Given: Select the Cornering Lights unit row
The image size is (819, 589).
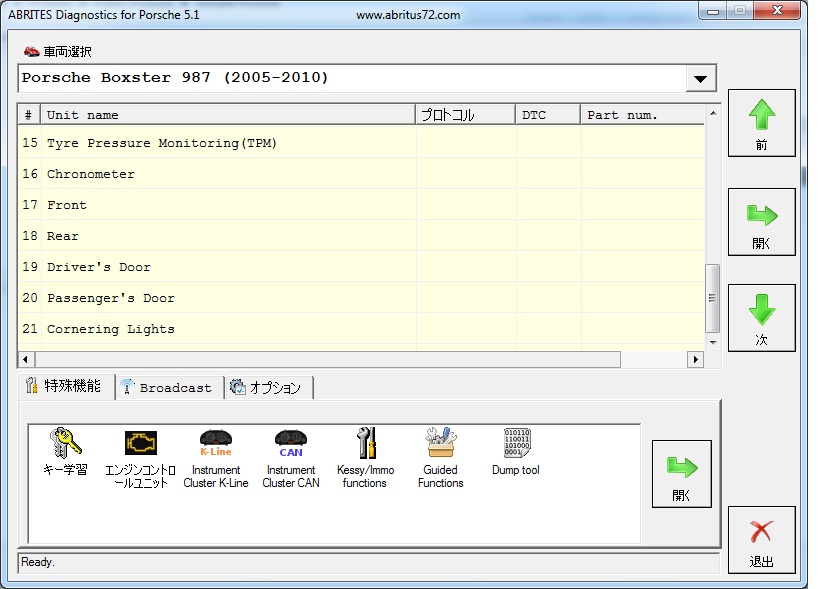Looking at the screenshot, I should 361,329.
